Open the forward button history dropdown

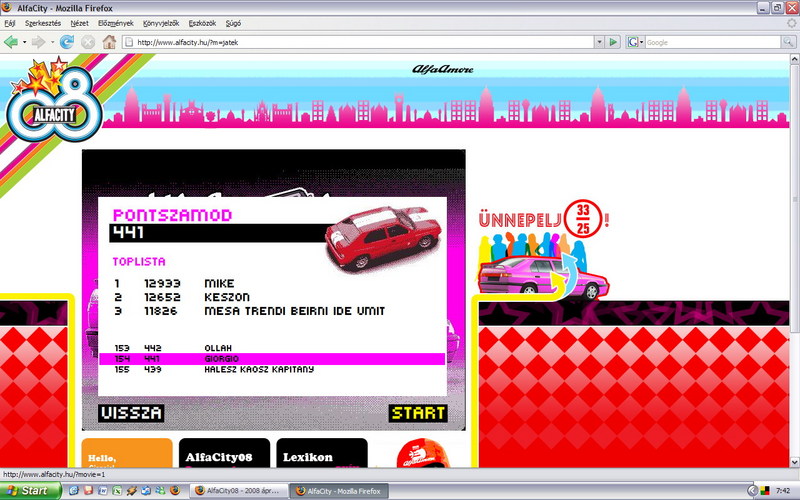(x=52, y=42)
